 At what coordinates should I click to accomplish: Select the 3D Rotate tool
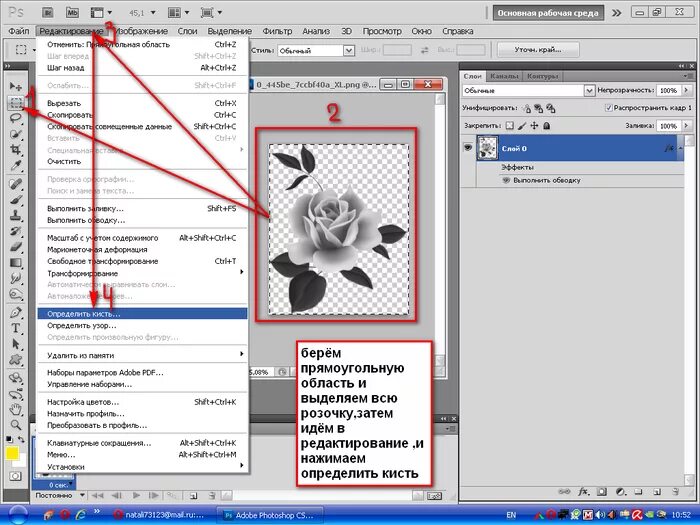pyautogui.click(x=16, y=378)
